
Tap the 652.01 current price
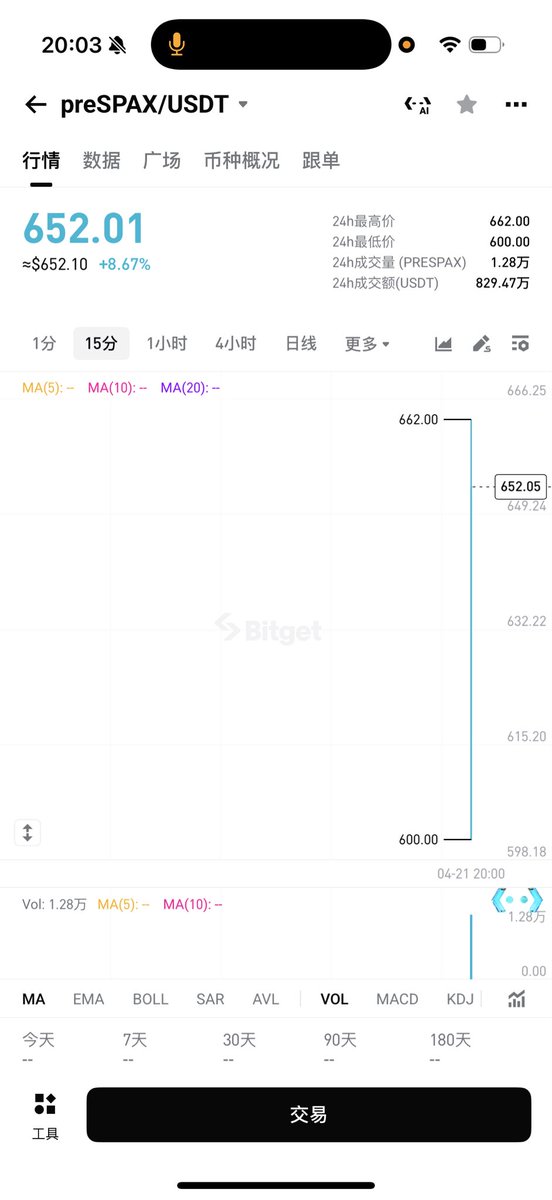coord(84,229)
